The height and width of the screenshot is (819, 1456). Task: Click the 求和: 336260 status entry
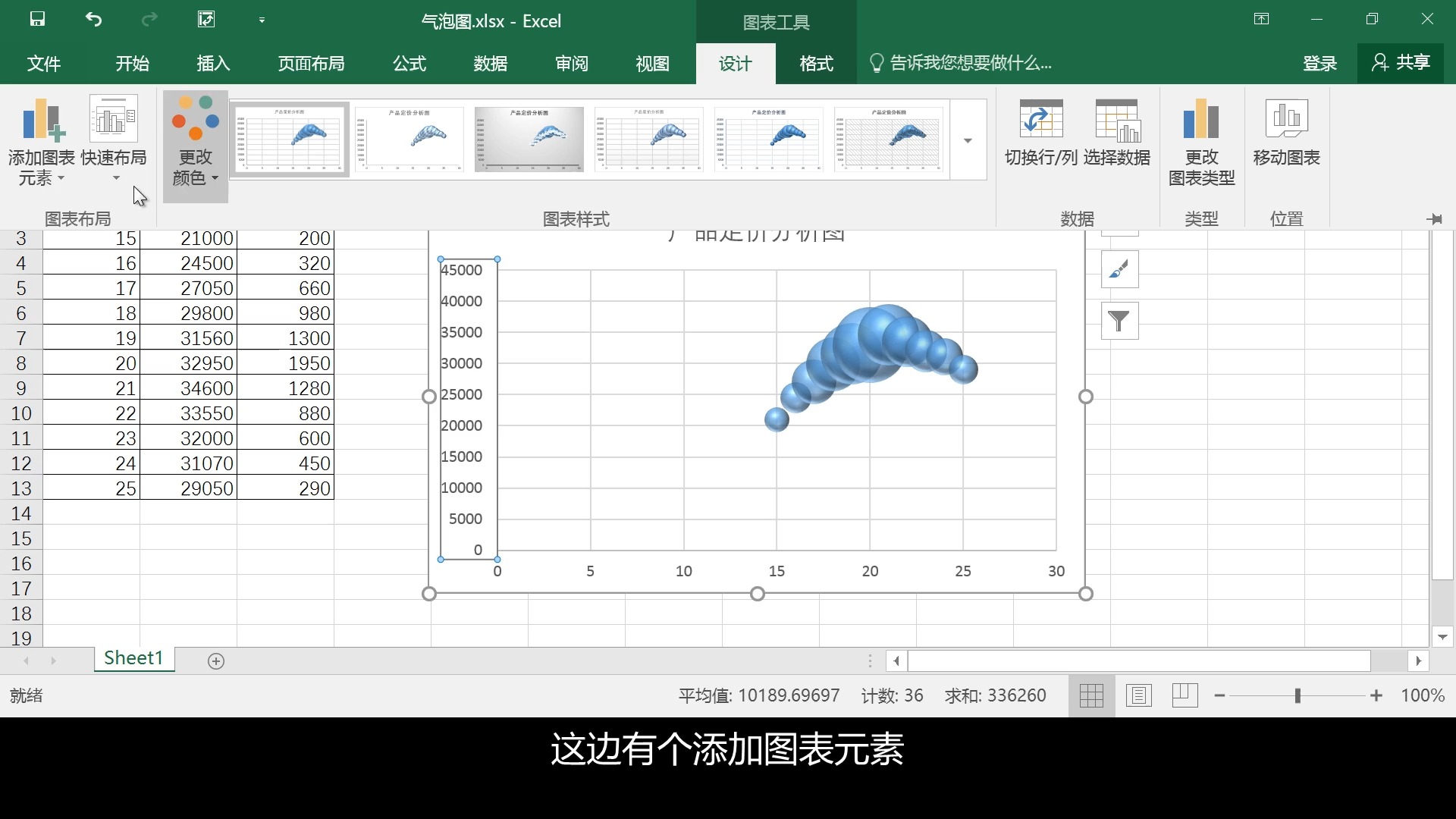(x=996, y=695)
